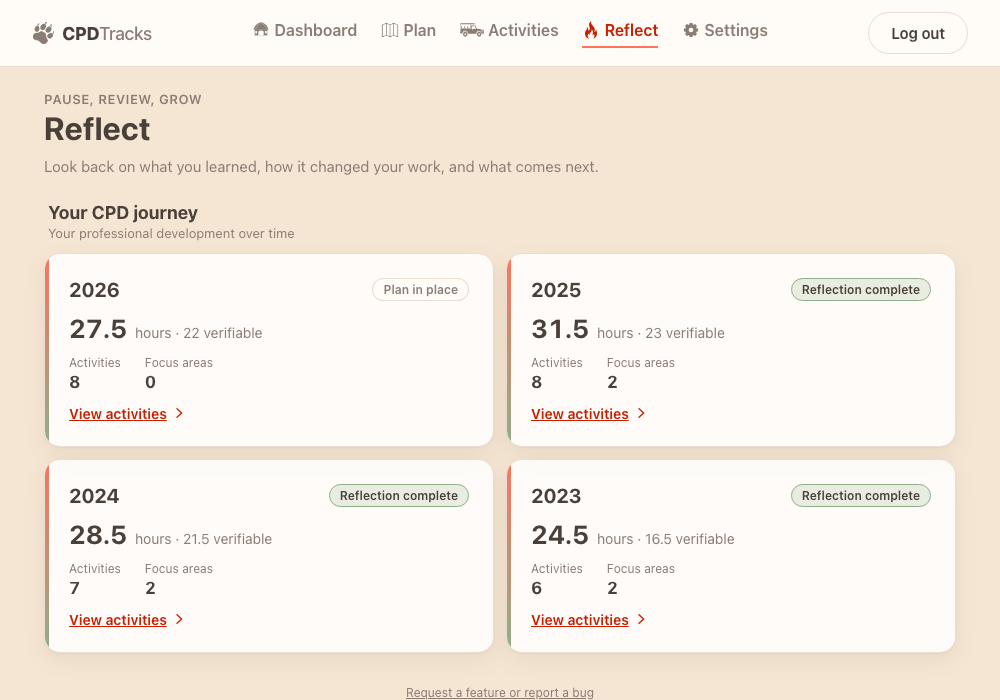Click the 2024 year heading

[94, 496]
